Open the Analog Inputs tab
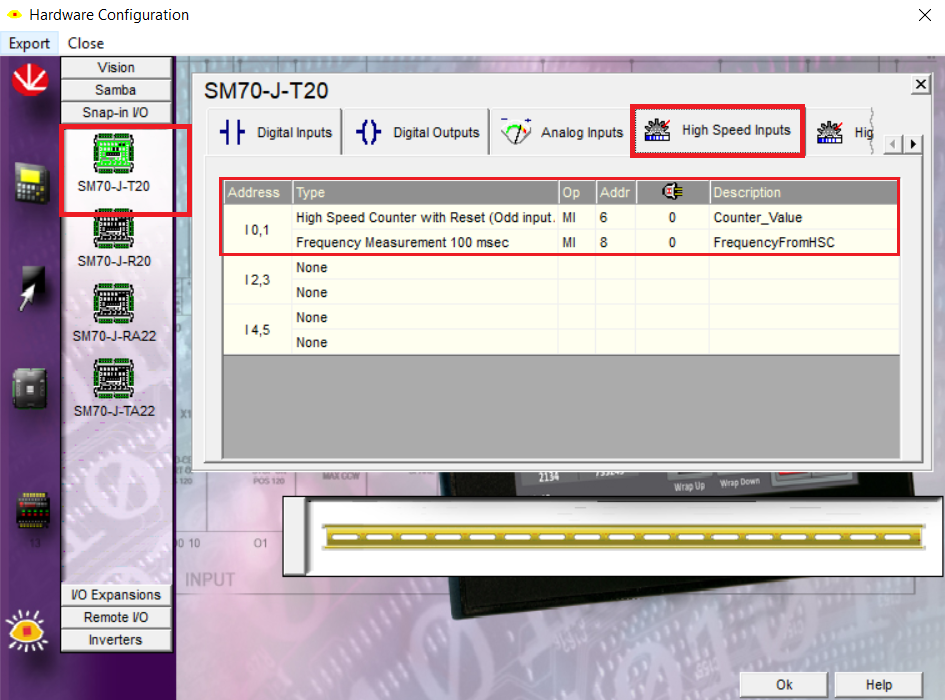The image size is (945, 700). click(560, 132)
